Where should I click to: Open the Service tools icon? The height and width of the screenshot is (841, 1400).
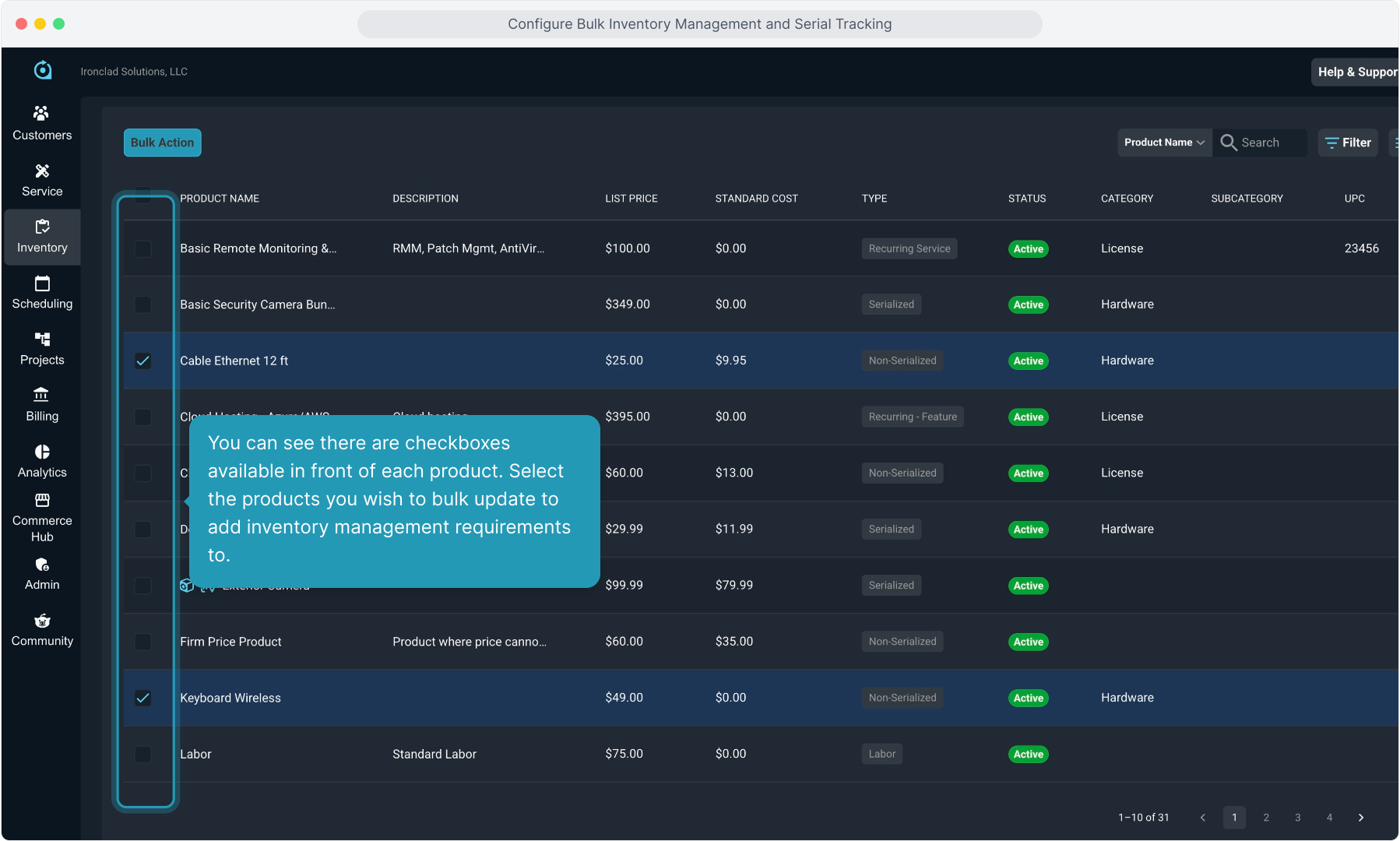point(42,171)
